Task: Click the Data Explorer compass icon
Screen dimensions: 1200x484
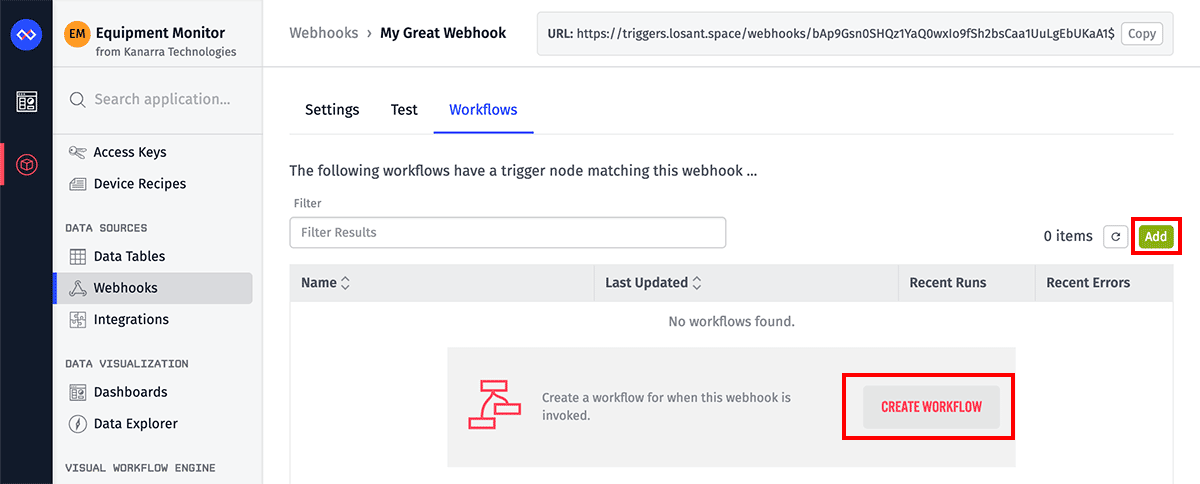Action: point(77,424)
